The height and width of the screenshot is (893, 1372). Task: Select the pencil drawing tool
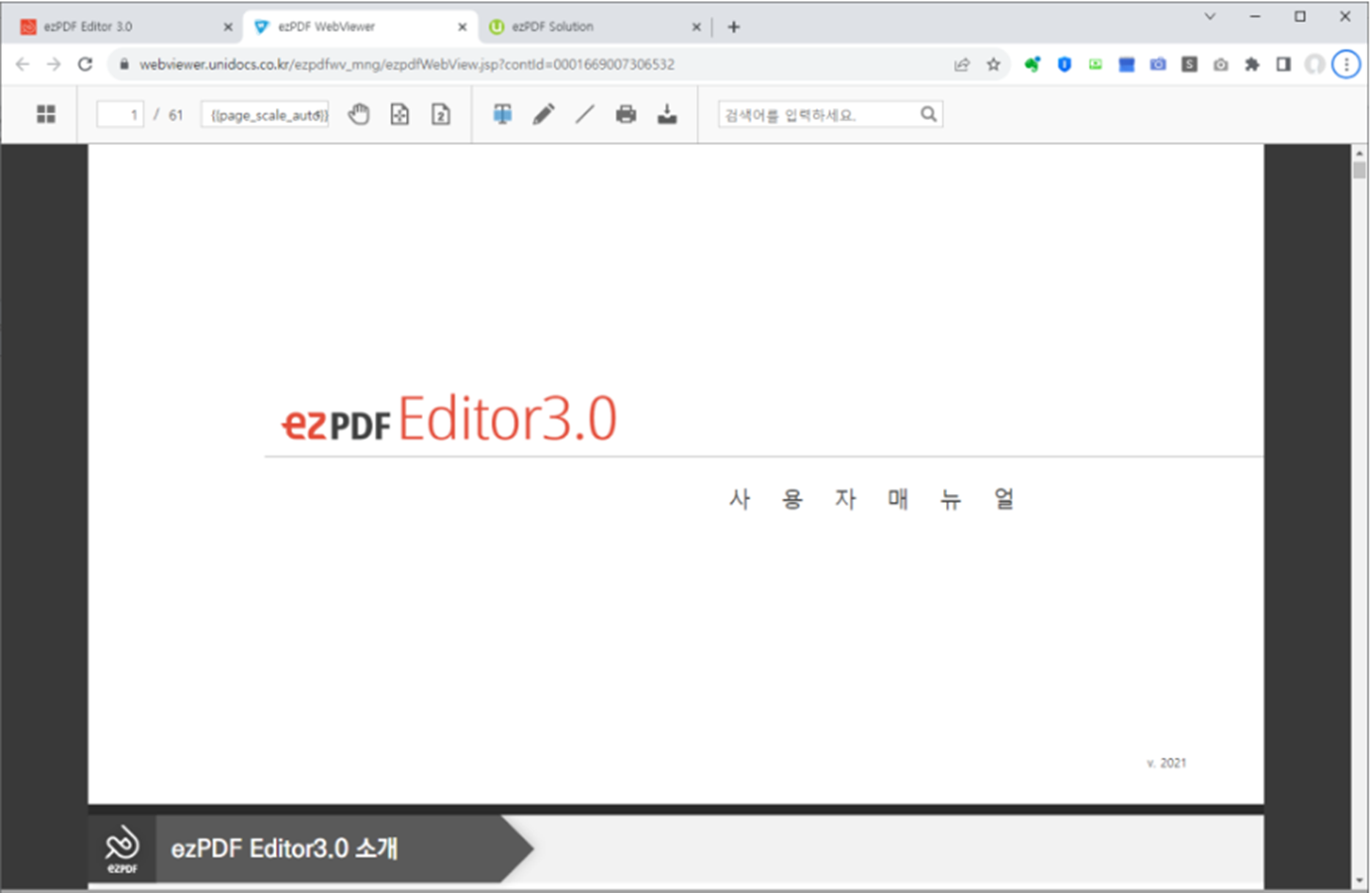pyautogui.click(x=543, y=114)
